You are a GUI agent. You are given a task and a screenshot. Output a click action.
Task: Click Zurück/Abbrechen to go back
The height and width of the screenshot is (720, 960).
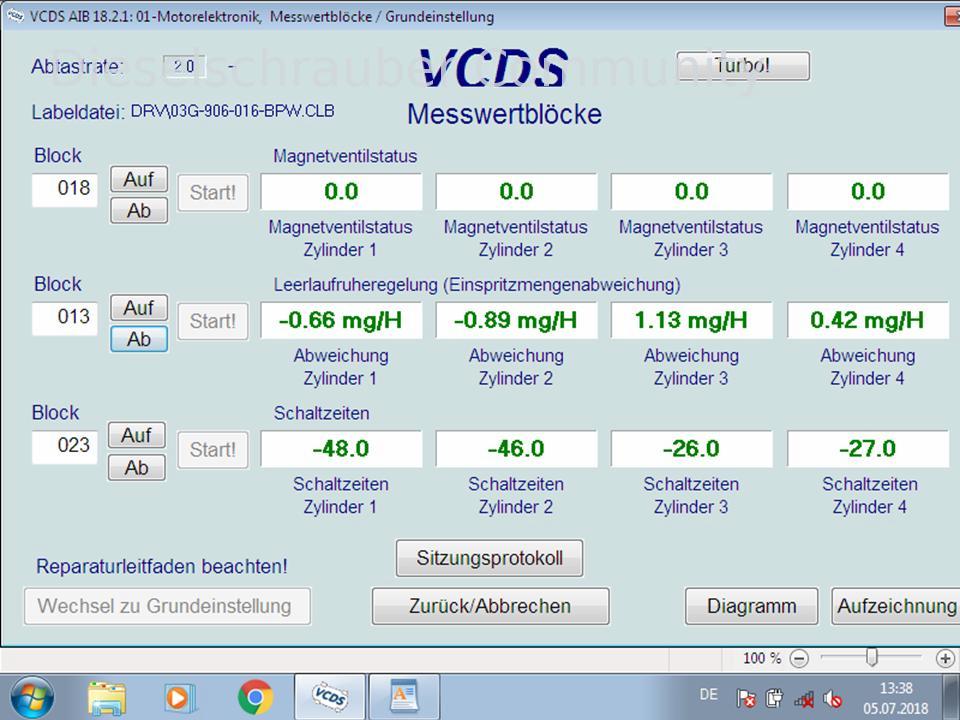490,606
